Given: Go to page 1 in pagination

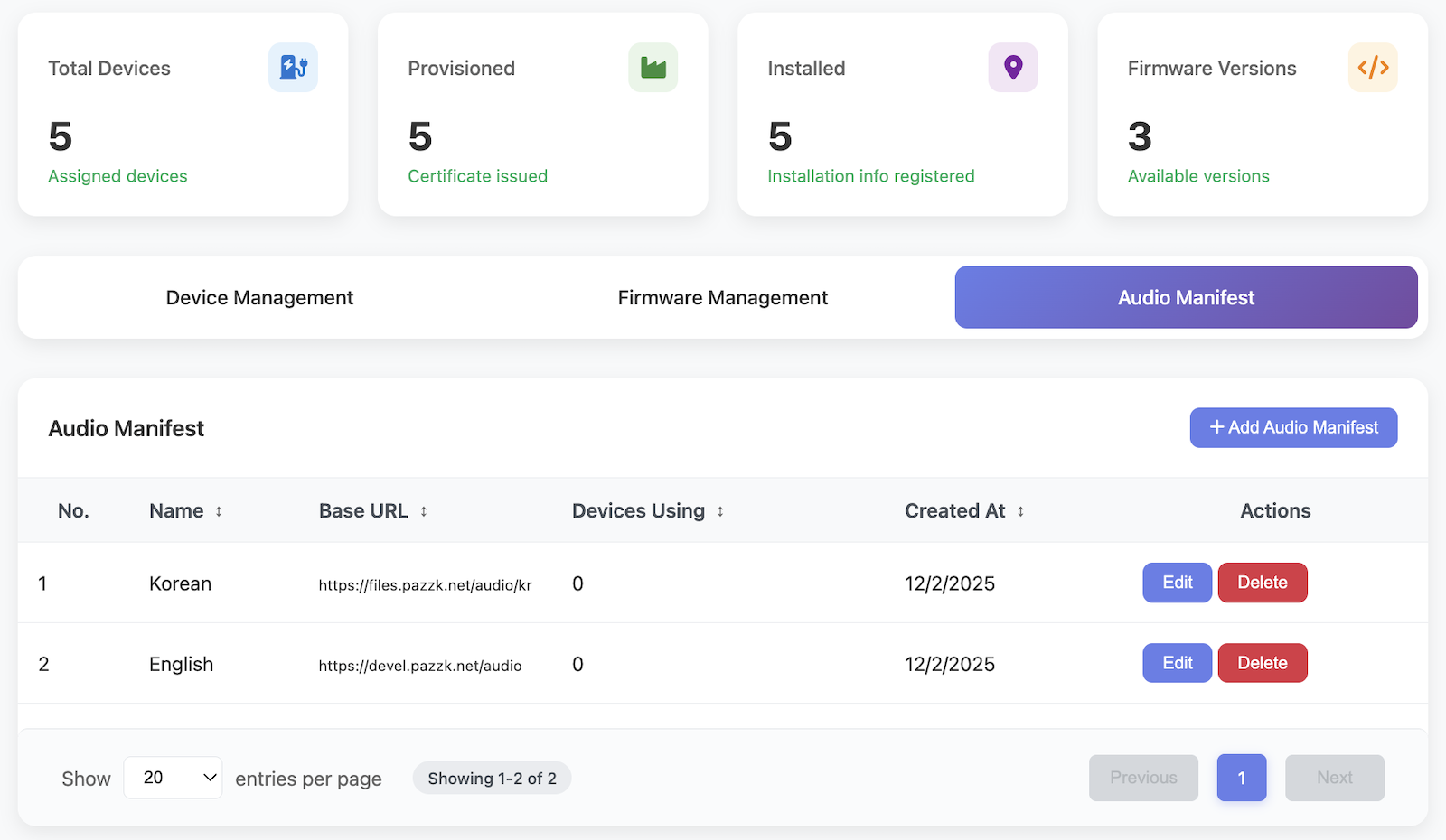Looking at the screenshot, I should (x=1241, y=778).
